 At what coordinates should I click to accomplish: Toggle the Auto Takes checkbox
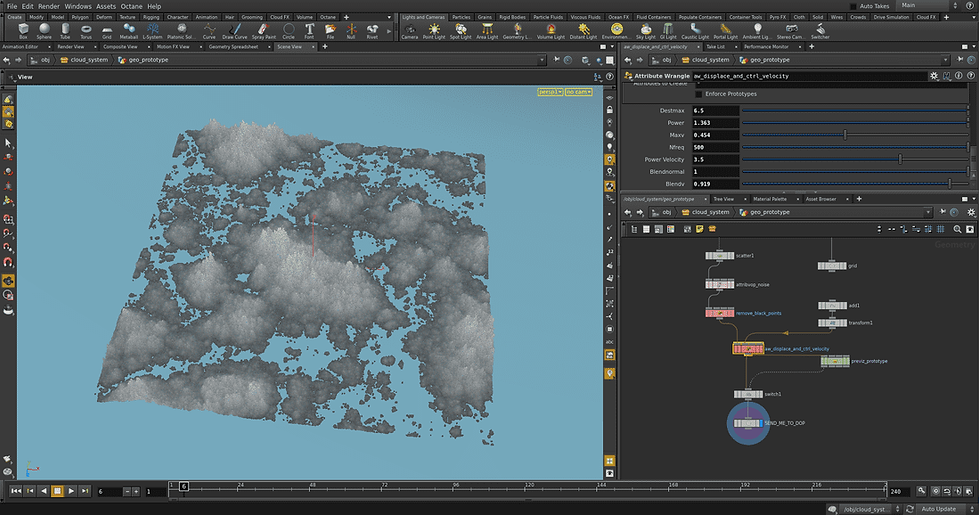tap(853, 6)
